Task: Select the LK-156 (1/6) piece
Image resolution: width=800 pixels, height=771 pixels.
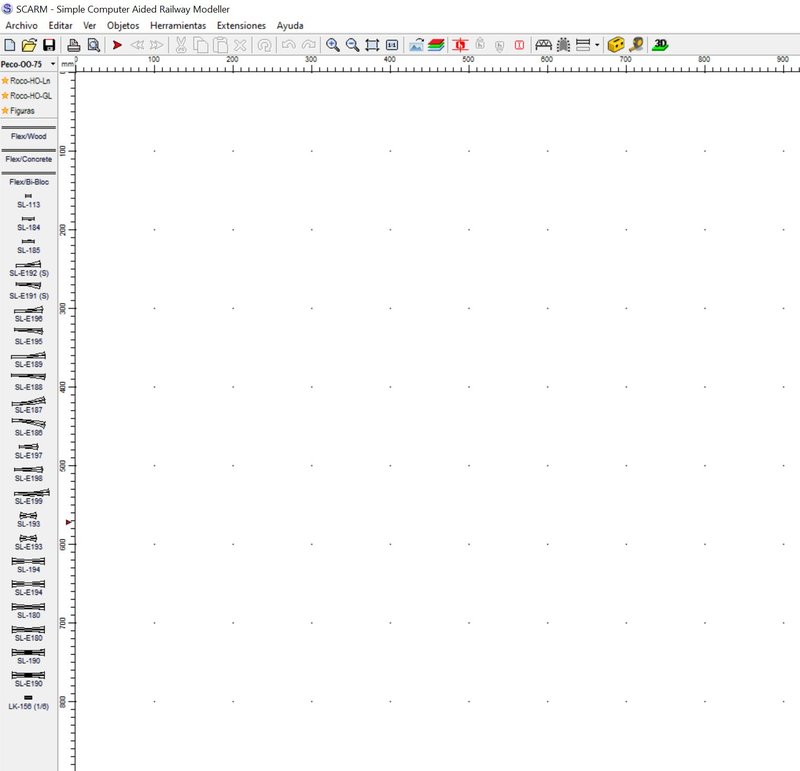Action: 29,702
